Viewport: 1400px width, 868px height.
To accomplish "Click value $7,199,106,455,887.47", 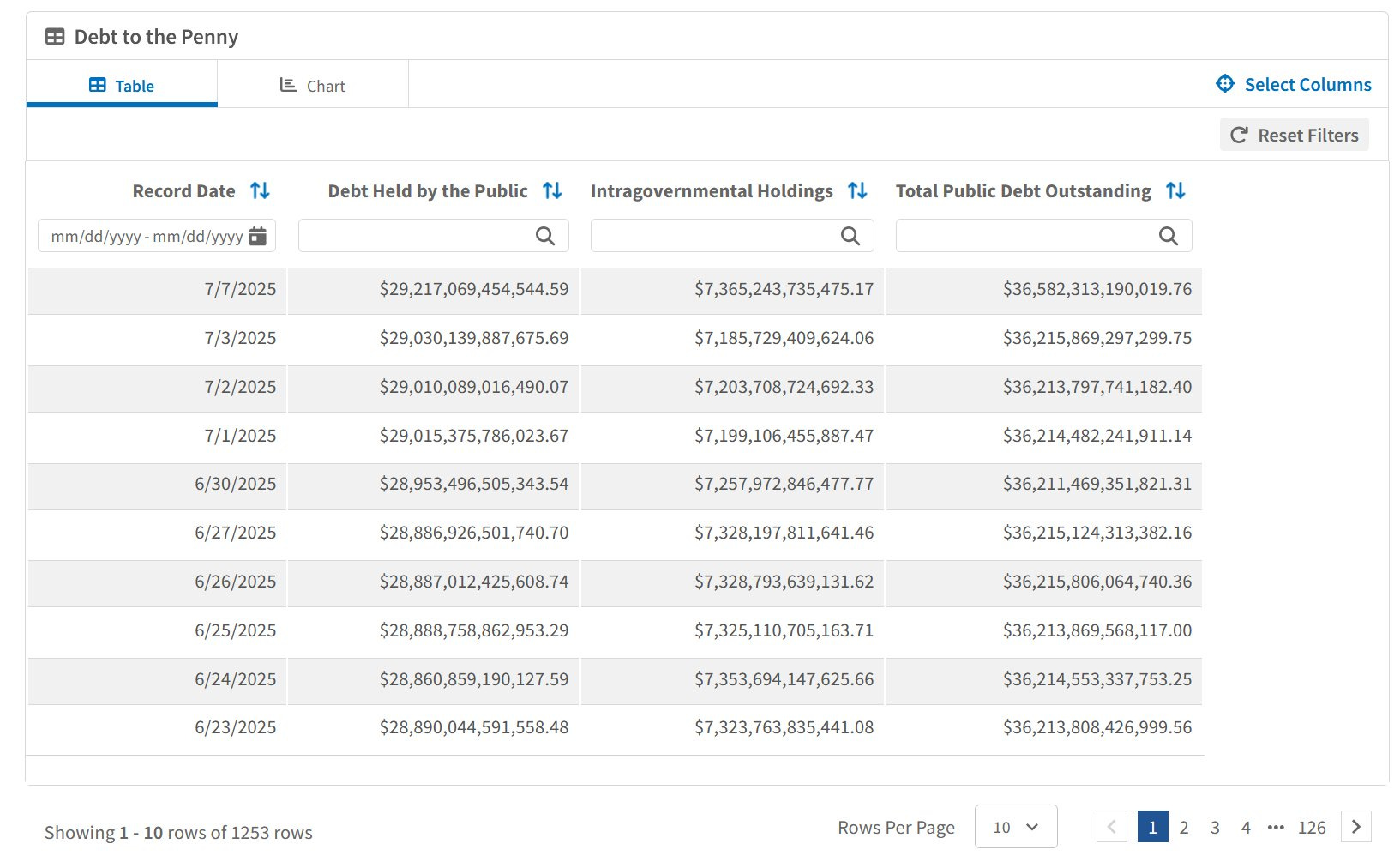I will [x=784, y=436].
